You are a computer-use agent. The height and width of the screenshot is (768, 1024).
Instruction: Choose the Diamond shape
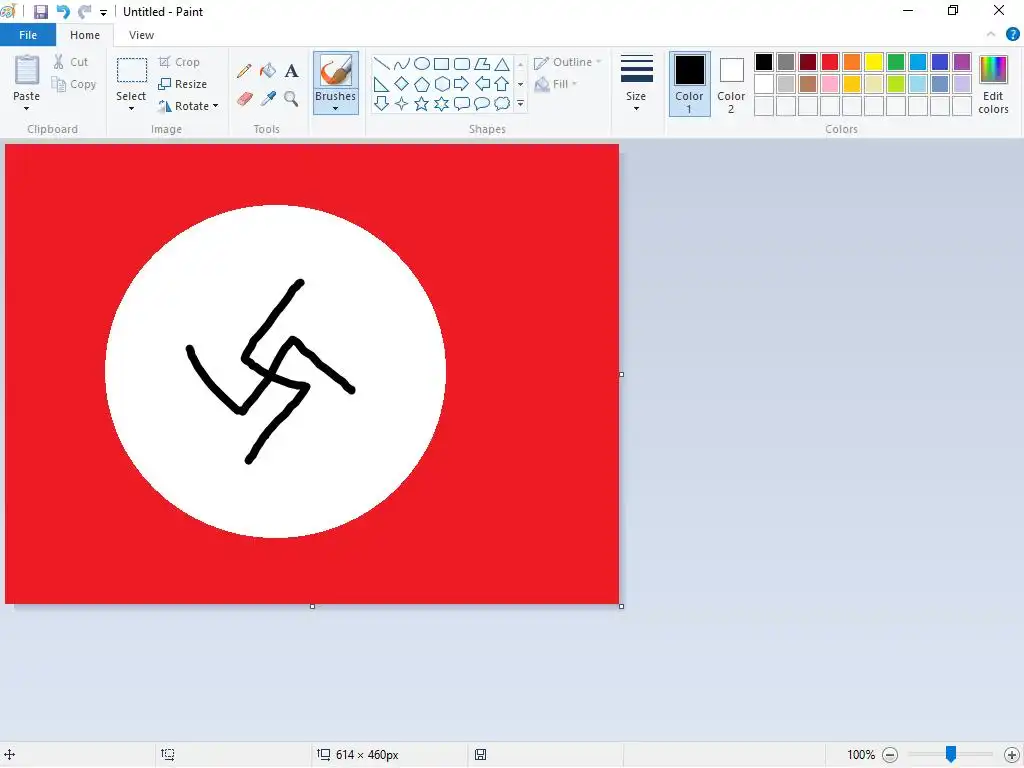(402, 84)
